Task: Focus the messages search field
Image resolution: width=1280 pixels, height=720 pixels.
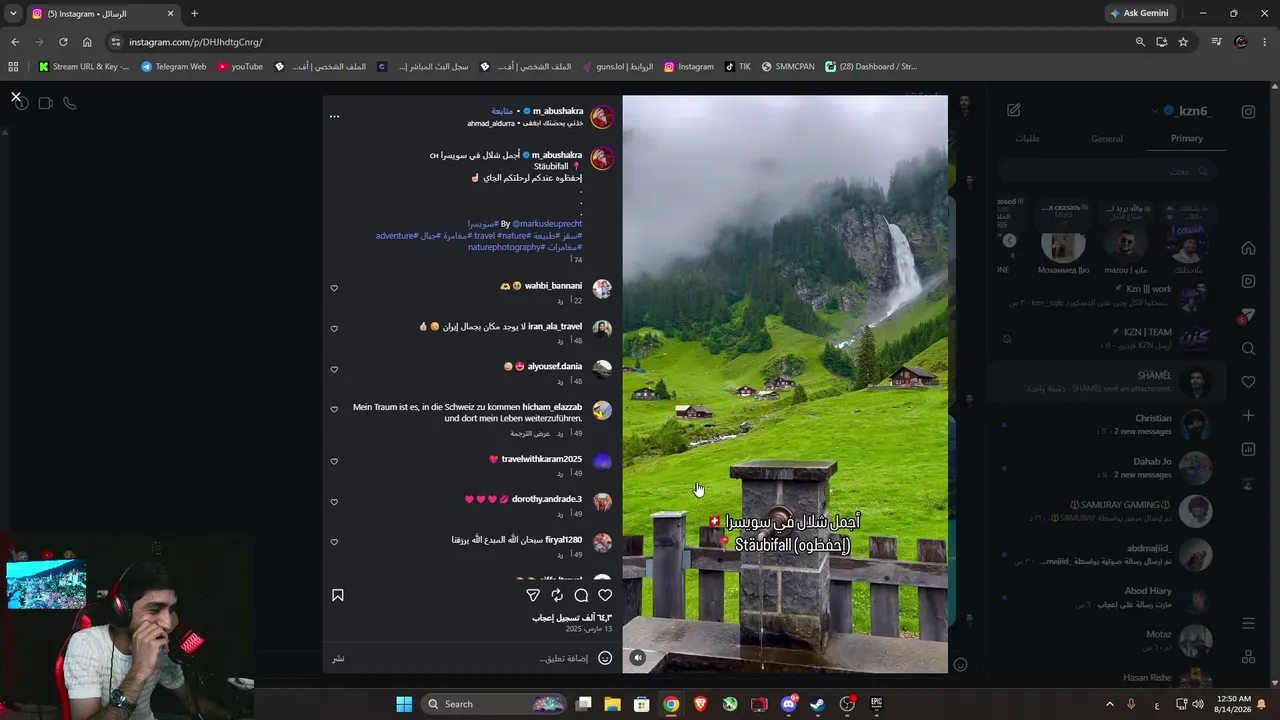Action: click(x=1107, y=171)
